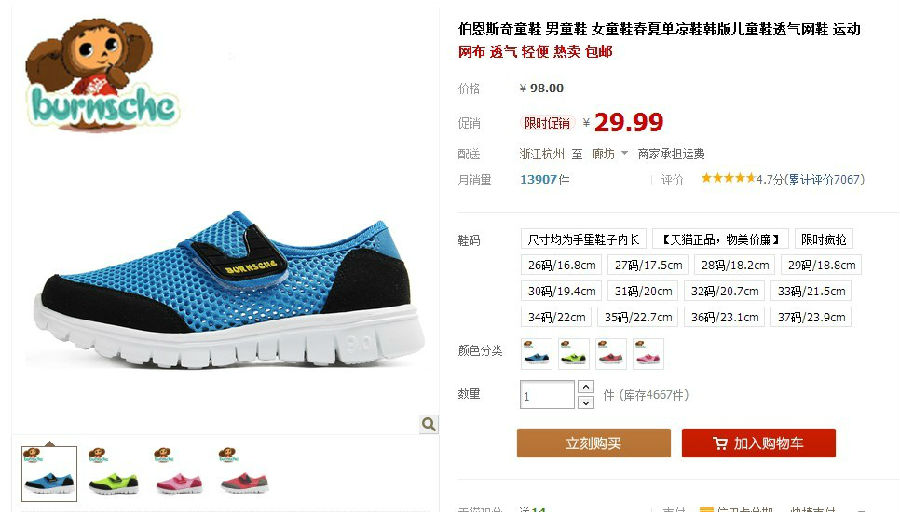The image size is (900, 512).
Task: Select size 26码/16.8cm
Action: coord(561,265)
